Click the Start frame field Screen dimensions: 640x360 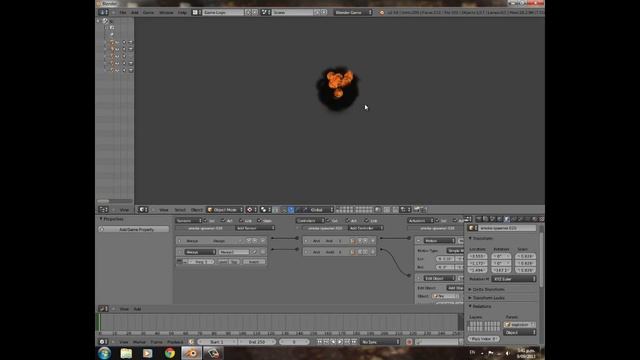tap(217, 342)
